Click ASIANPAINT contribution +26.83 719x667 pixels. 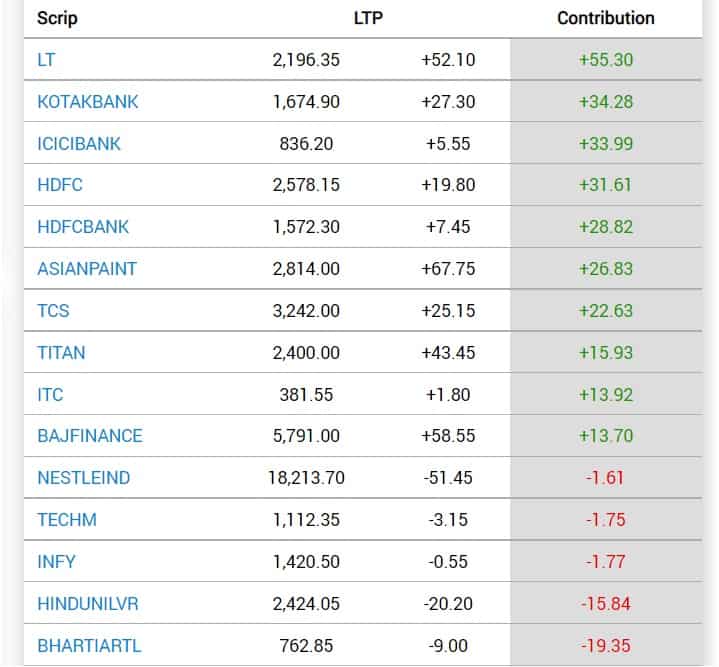coord(606,269)
